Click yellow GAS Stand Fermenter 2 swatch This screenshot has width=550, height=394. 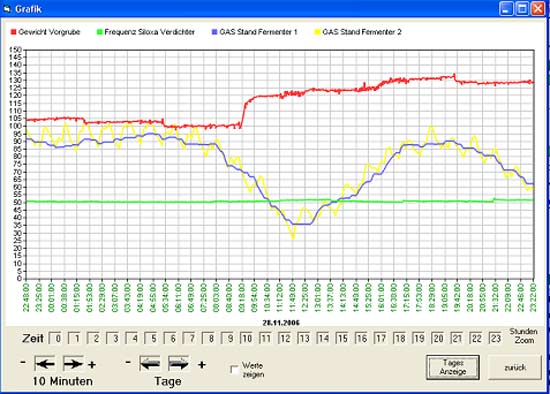click(x=317, y=32)
